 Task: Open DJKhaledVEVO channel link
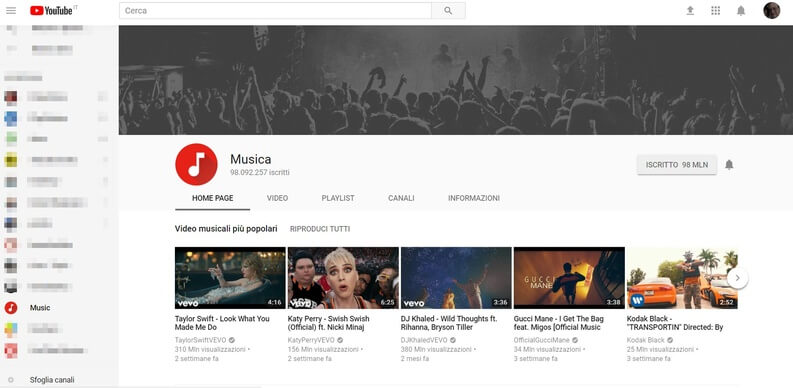tap(424, 340)
